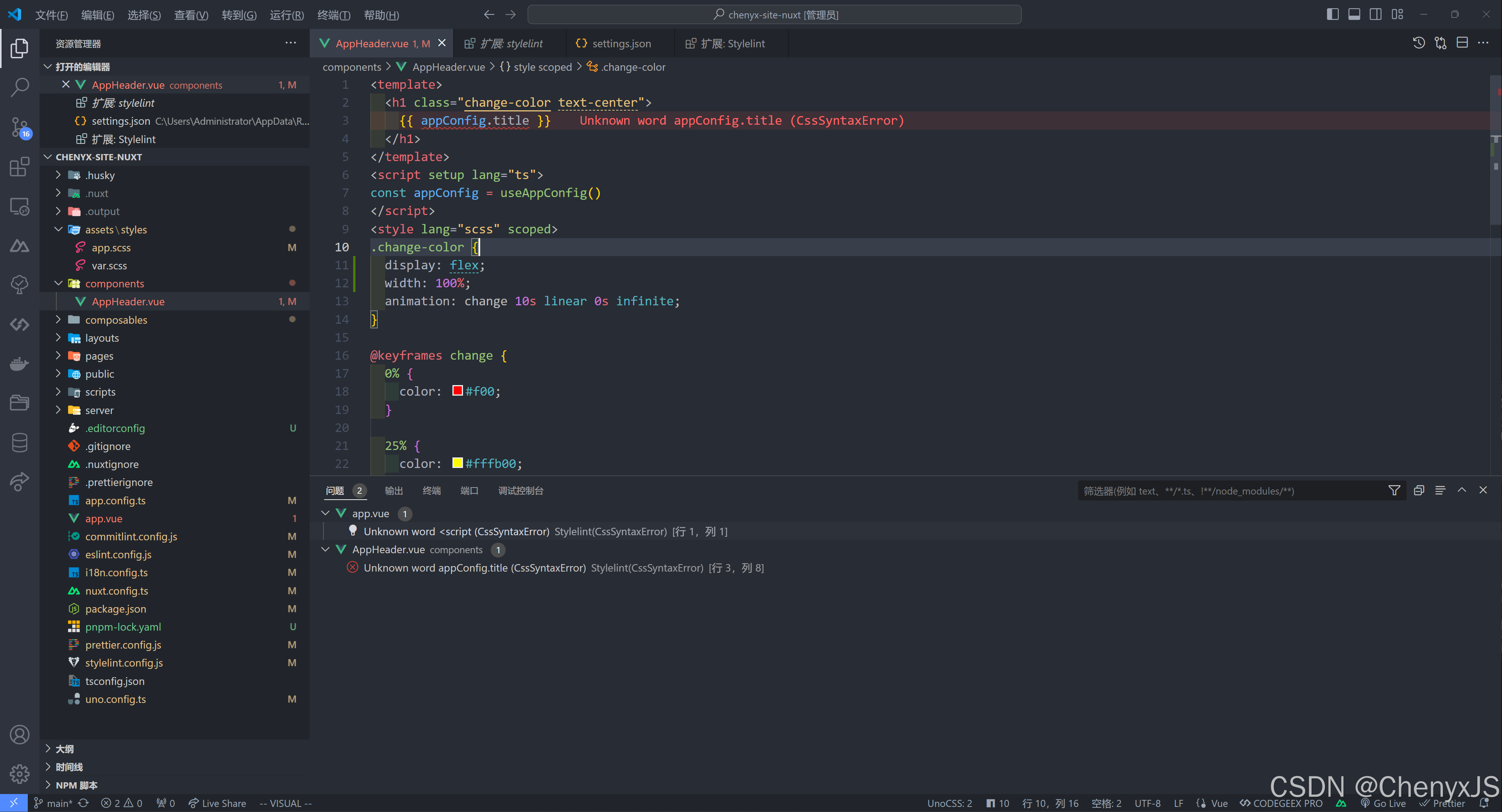
Task: Open the 终端(T) menu
Action: [334, 15]
